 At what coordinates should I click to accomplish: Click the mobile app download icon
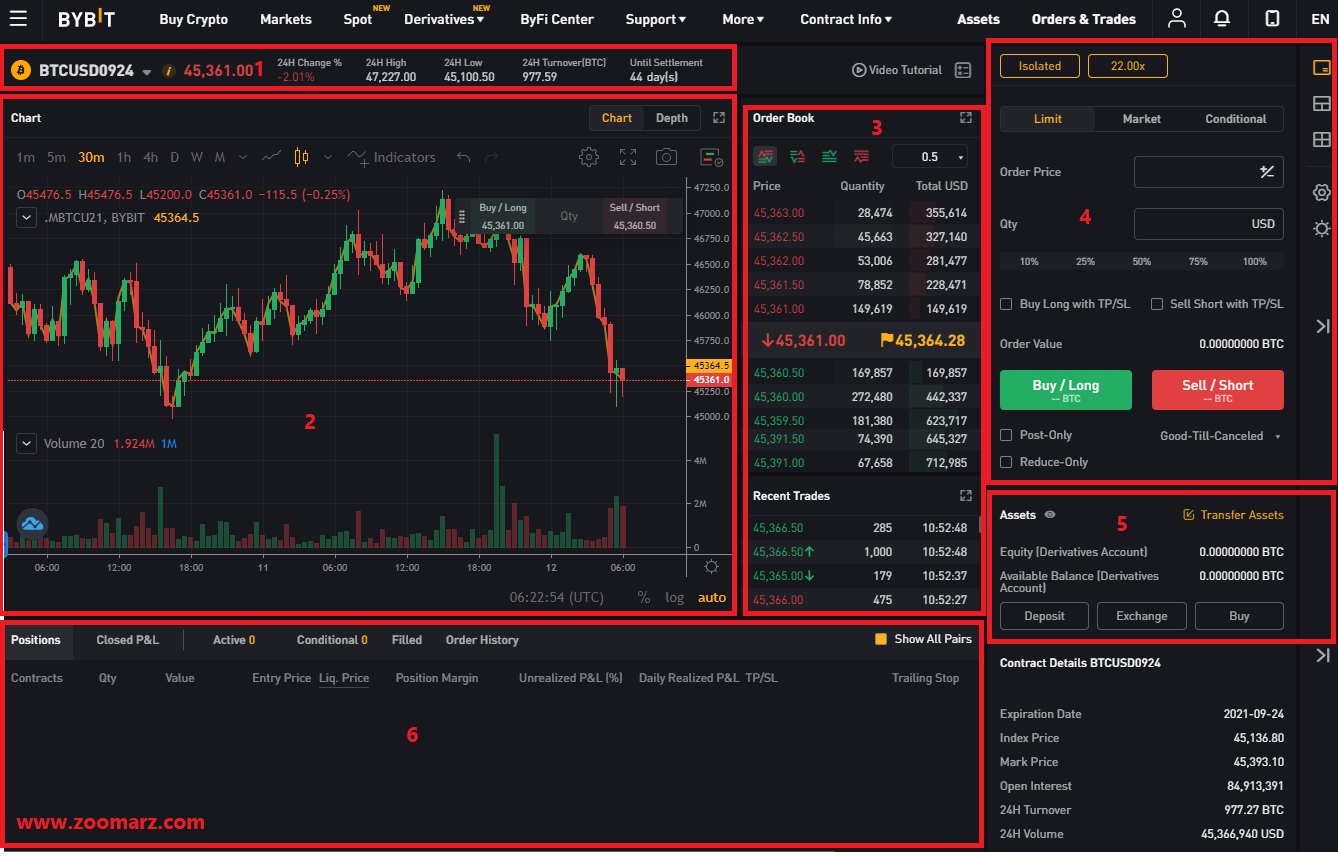pyautogui.click(x=1272, y=18)
